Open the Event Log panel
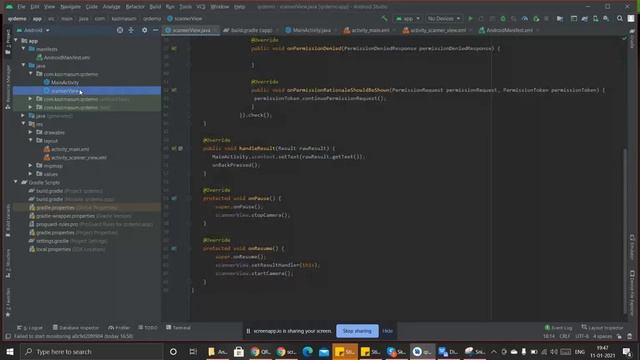The width and height of the screenshot is (640, 360). click(558, 328)
